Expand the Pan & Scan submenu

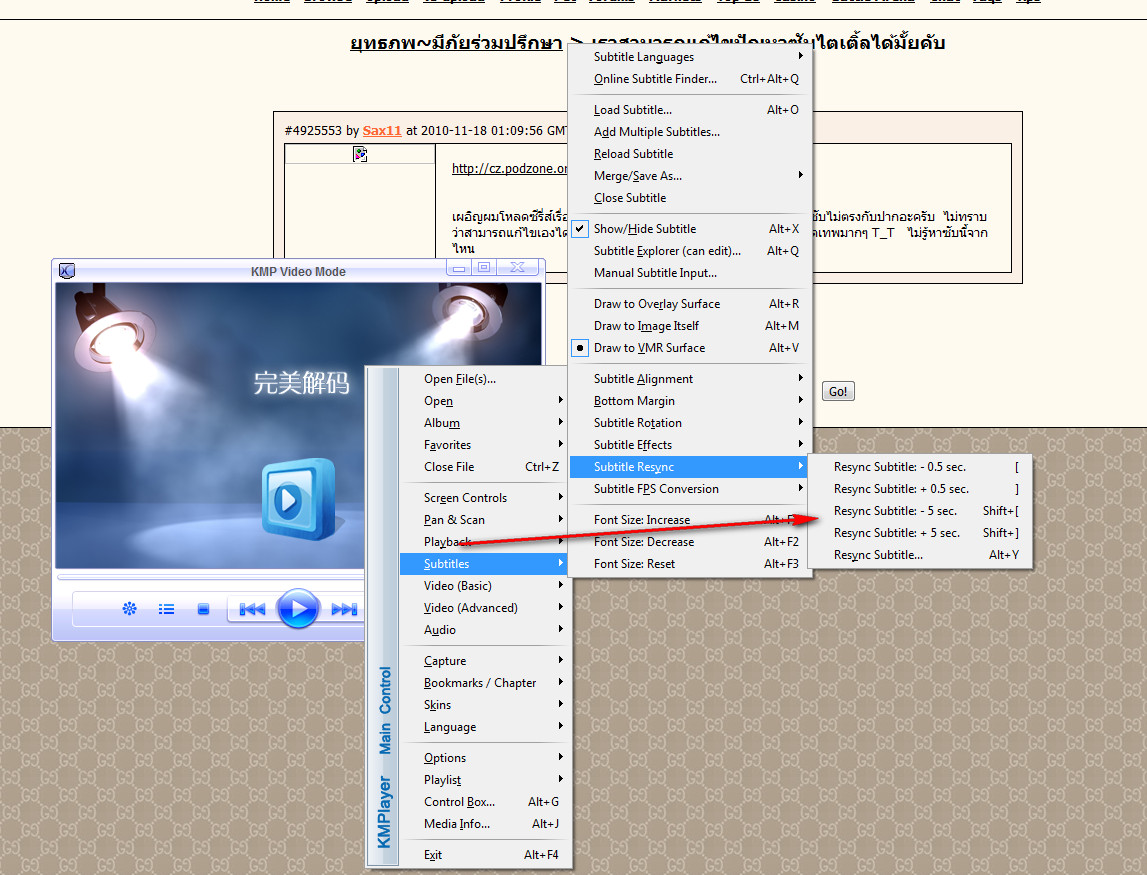click(x=484, y=519)
